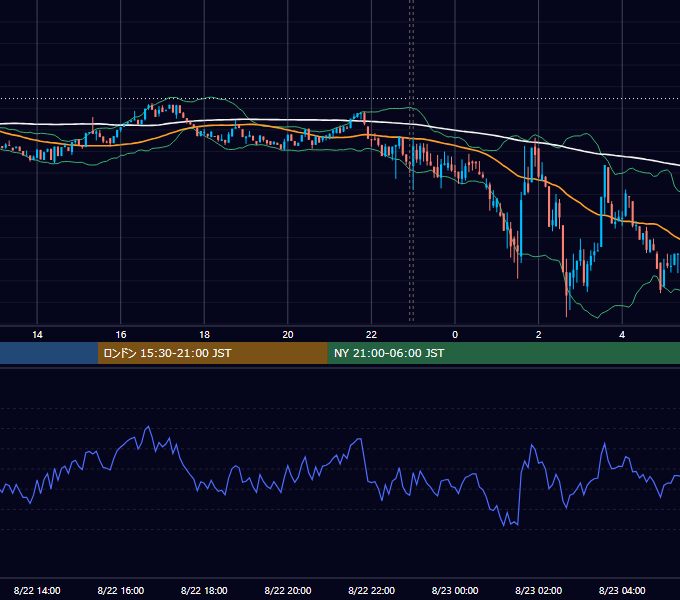This screenshot has width=680, height=600.
Task: Click the 8/23 00:00 date label
Action: click(455, 590)
